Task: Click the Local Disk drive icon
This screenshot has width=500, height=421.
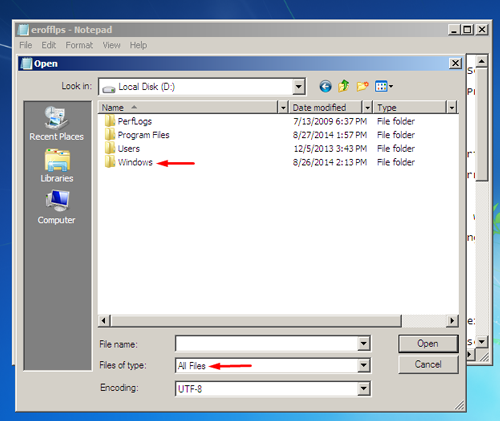Action: point(109,88)
